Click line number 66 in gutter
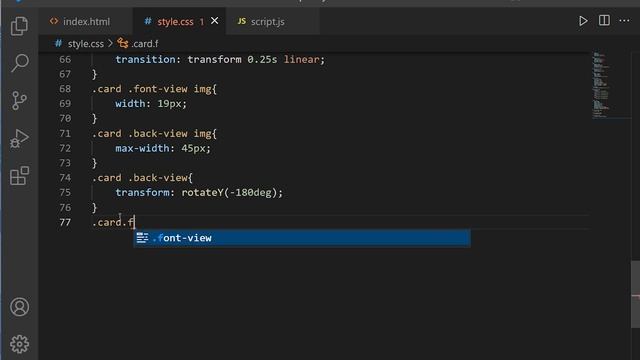 (65, 60)
